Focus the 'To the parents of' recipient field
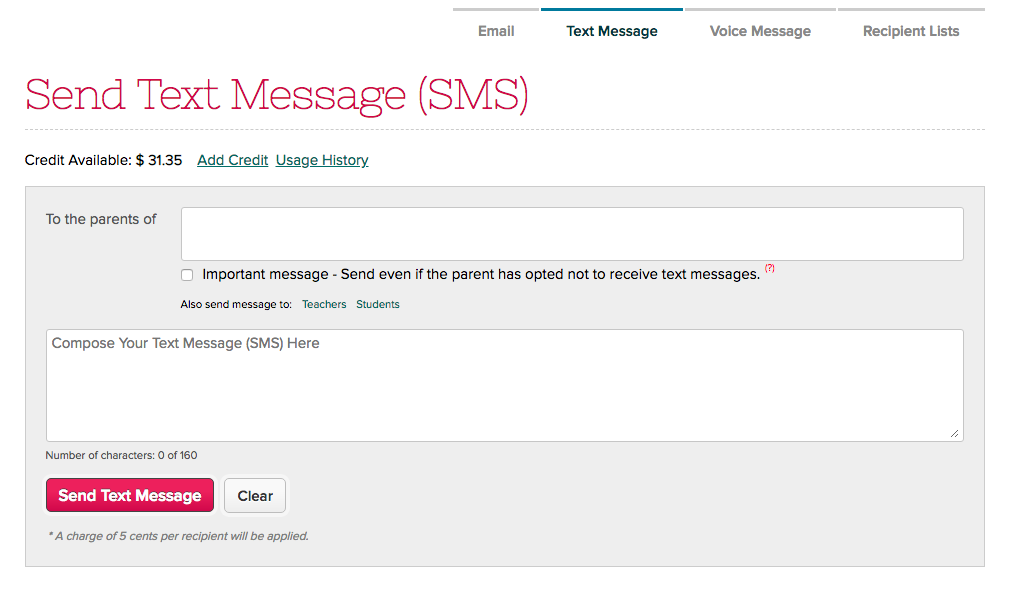 [x=572, y=234]
